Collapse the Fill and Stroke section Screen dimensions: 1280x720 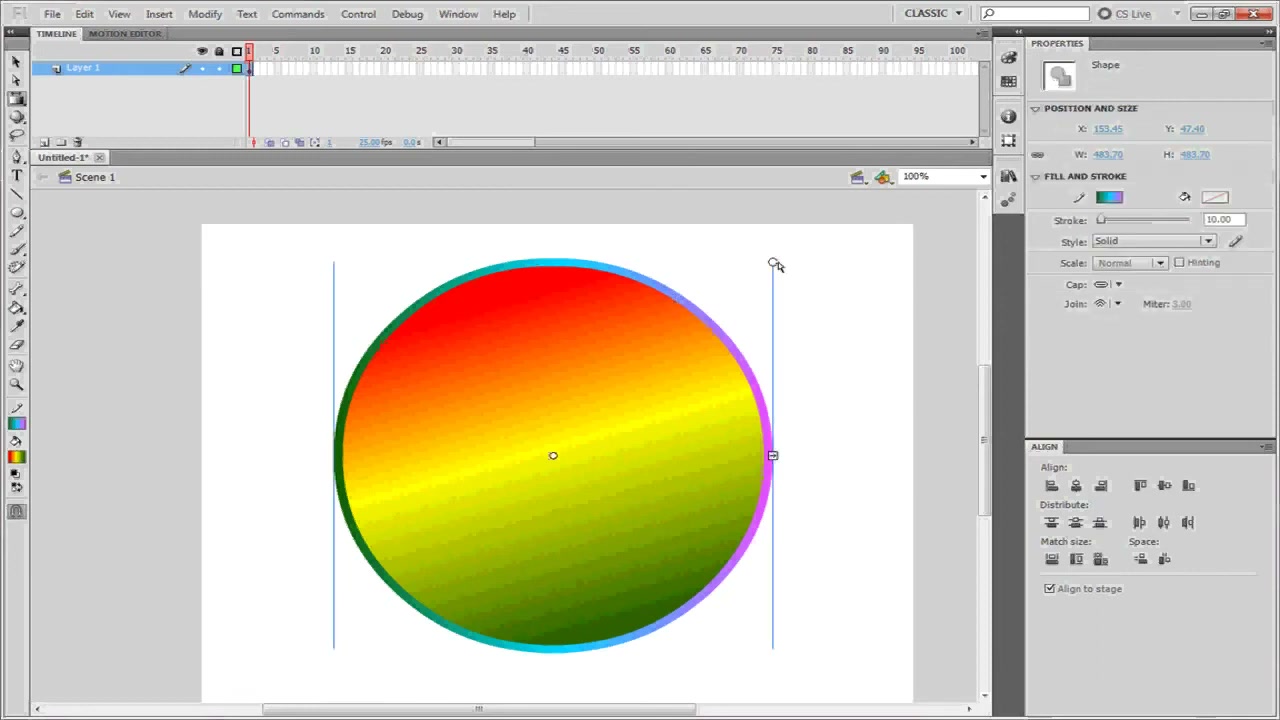pyautogui.click(x=1036, y=176)
